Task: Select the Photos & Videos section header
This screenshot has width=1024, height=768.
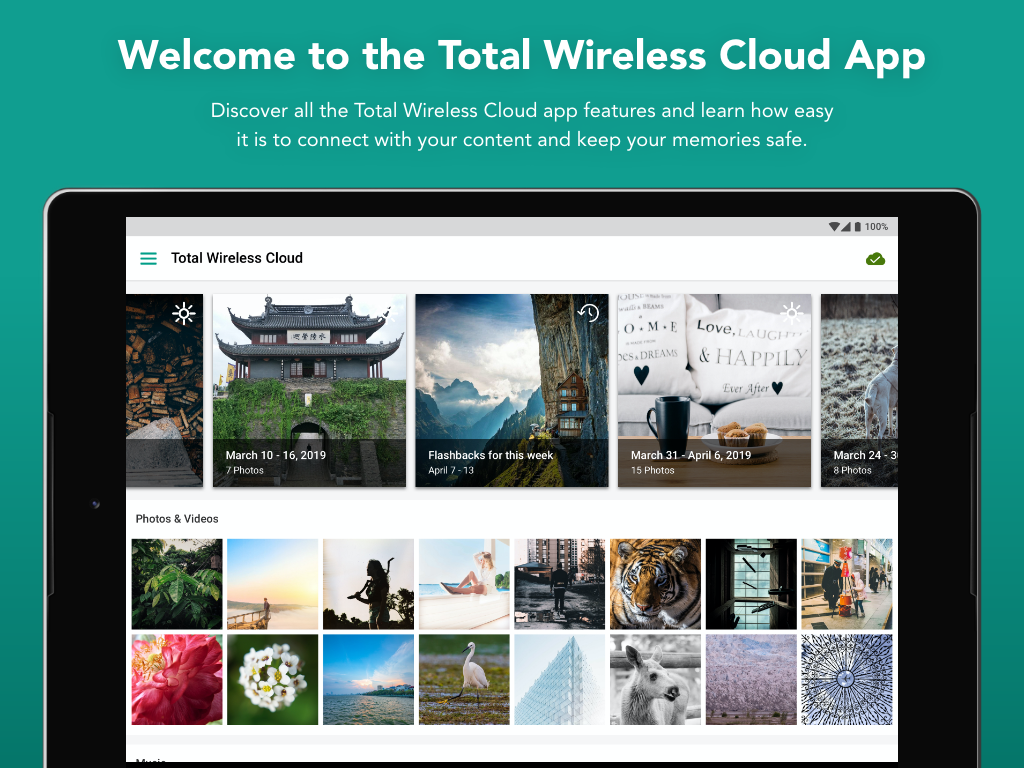Action: (177, 519)
